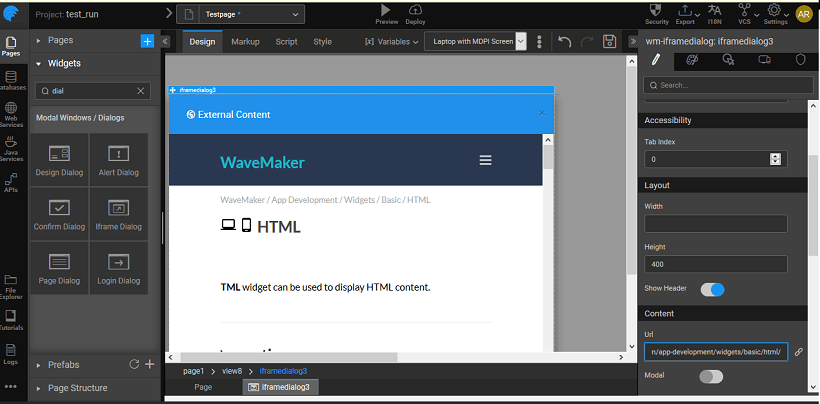This screenshot has height=404, width=820.
Task: Click the bind link icon beside Url
Action: [x=798, y=352]
